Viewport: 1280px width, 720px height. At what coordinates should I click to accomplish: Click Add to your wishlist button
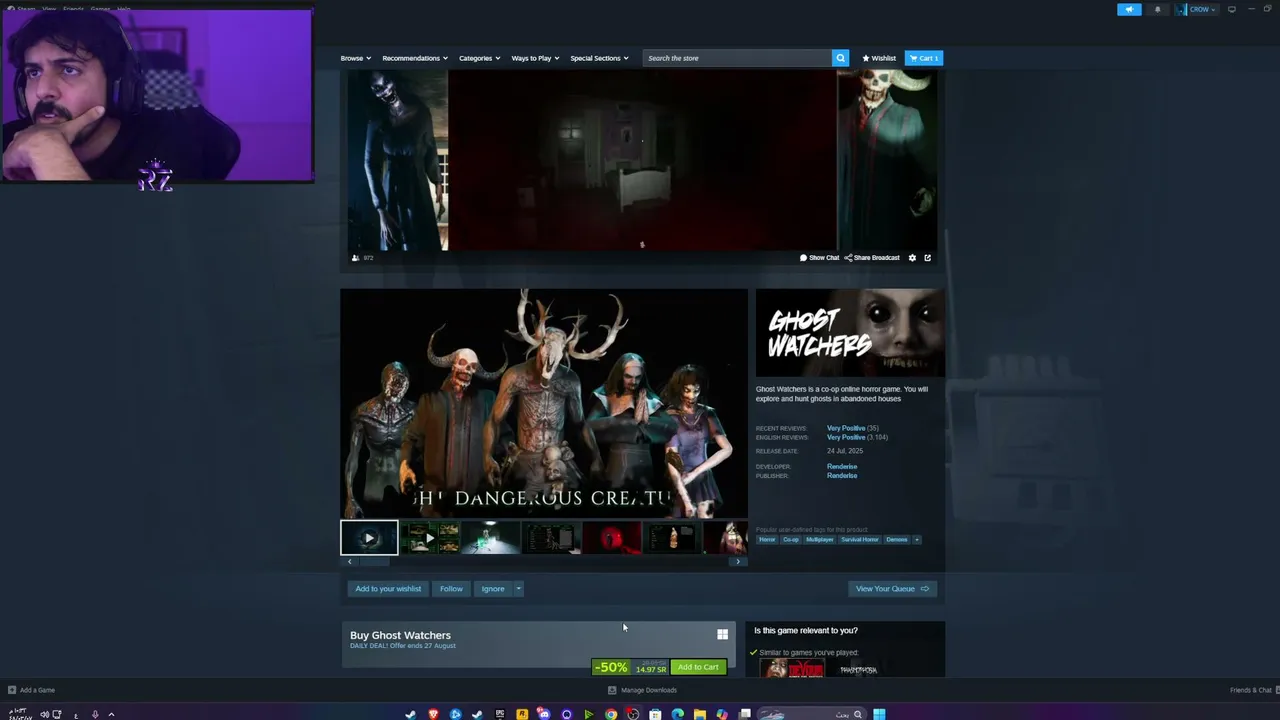(x=388, y=589)
